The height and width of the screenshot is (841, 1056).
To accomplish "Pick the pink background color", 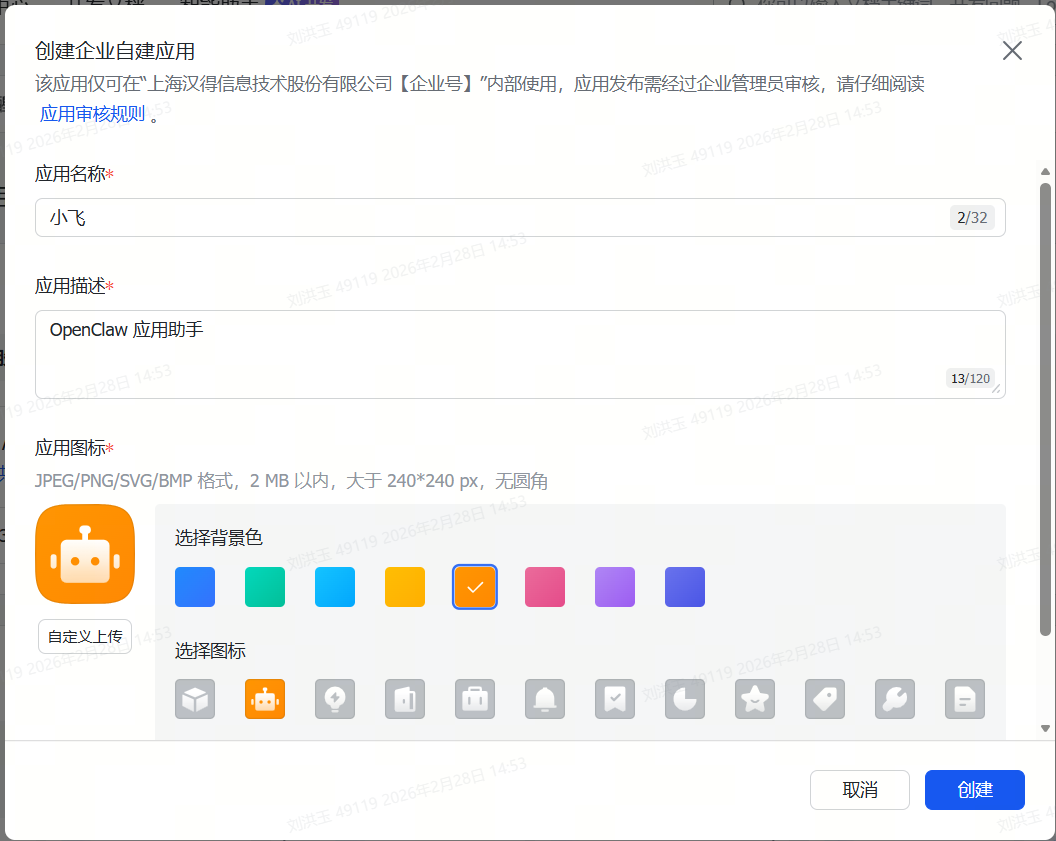I will (x=545, y=587).
